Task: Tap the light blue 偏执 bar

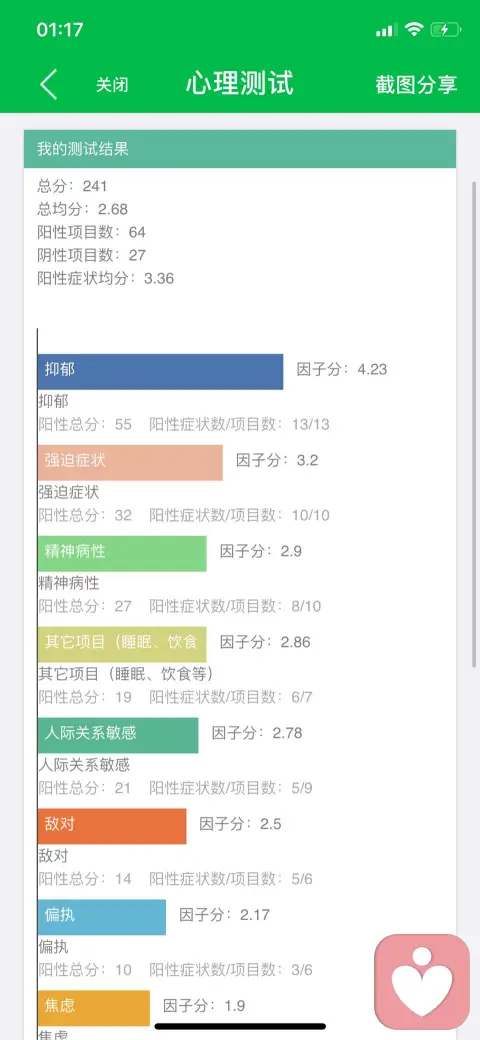Action: tap(101, 917)
